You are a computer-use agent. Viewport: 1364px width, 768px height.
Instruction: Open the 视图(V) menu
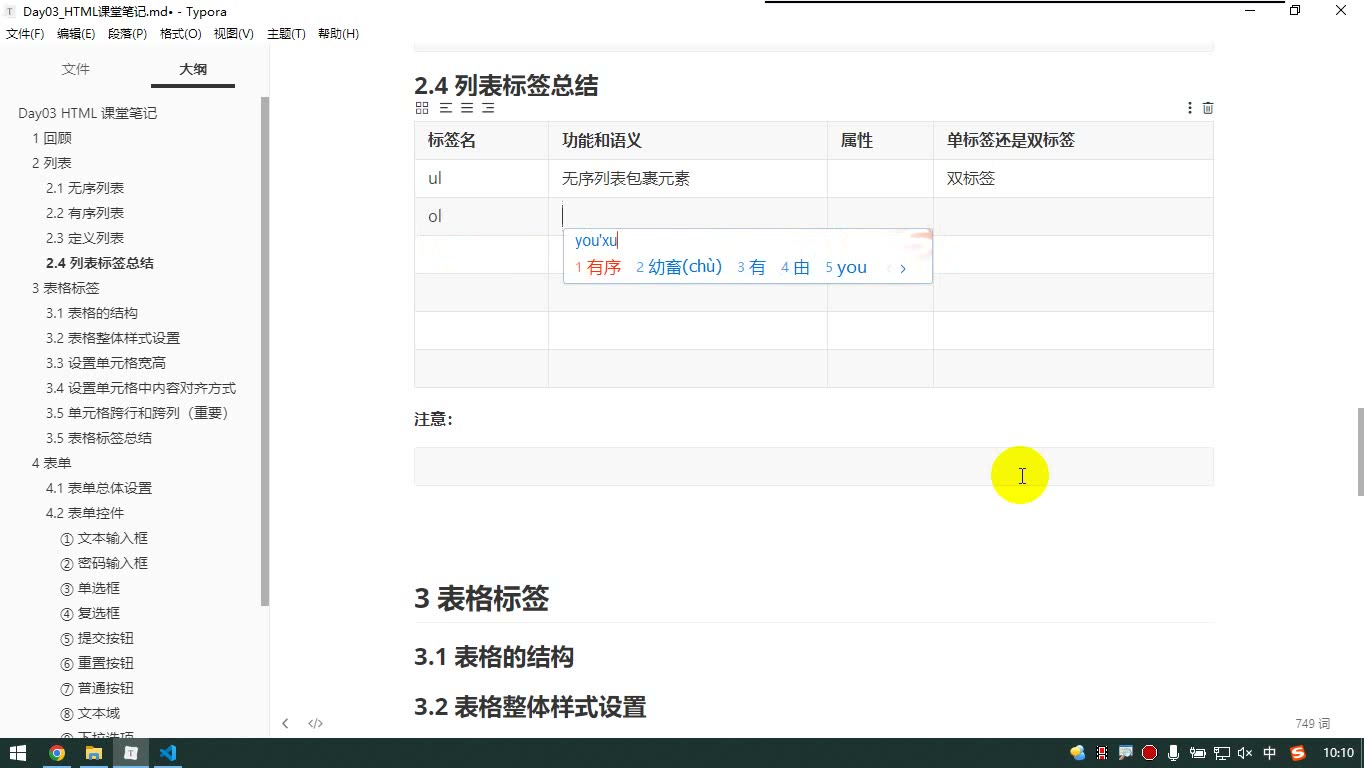coord(234,34)
